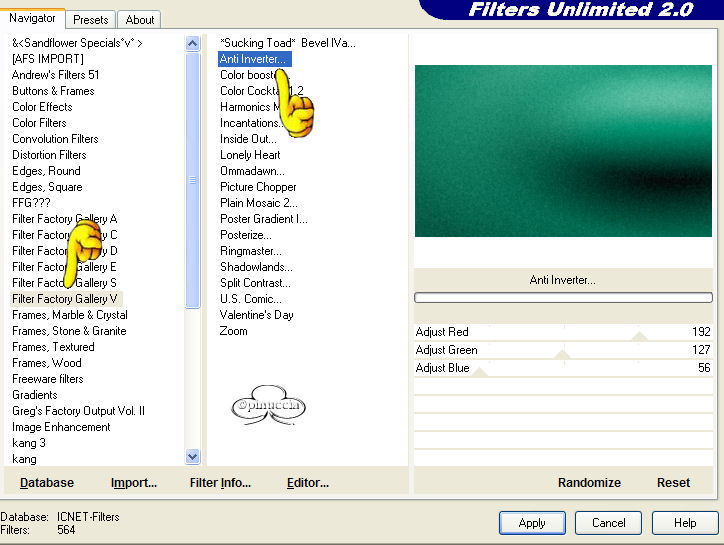The height and width of the screenshot is (545, 724).
Task: Choose Color Filters category
Action: click(x=39, y=123)
